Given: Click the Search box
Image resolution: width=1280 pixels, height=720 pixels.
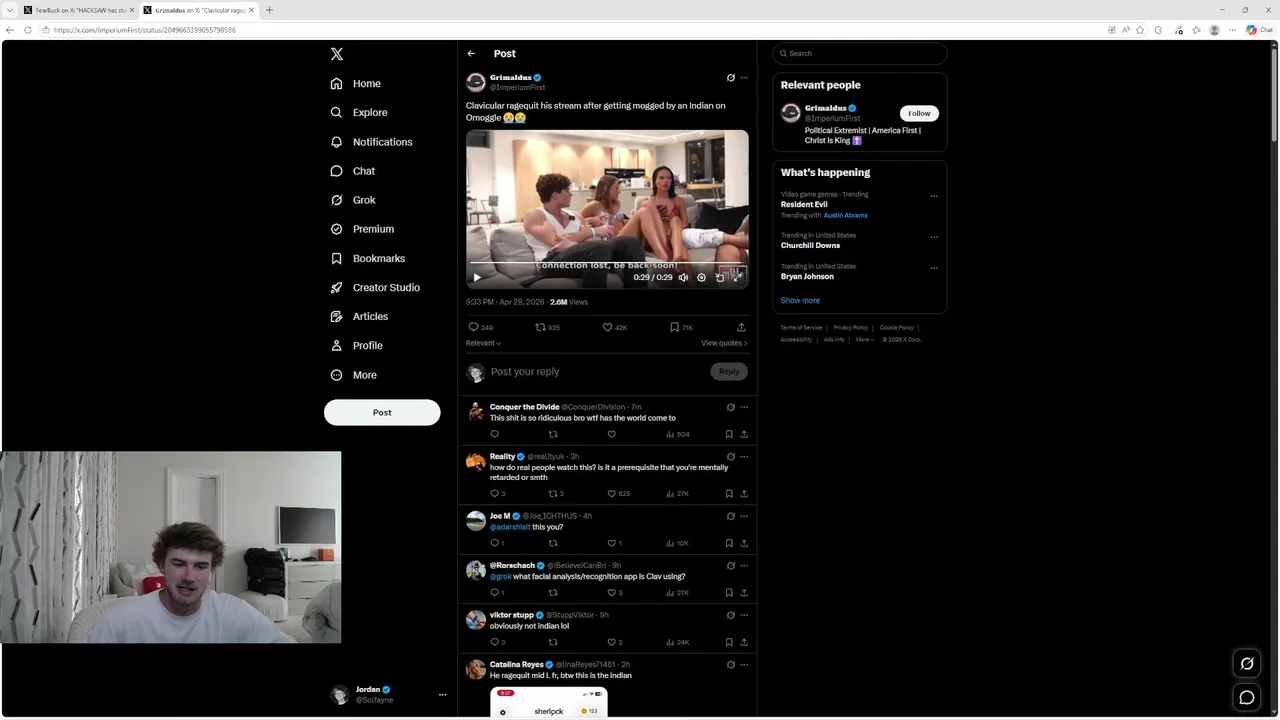Looking at the screenshot, I should pos(859,54).
